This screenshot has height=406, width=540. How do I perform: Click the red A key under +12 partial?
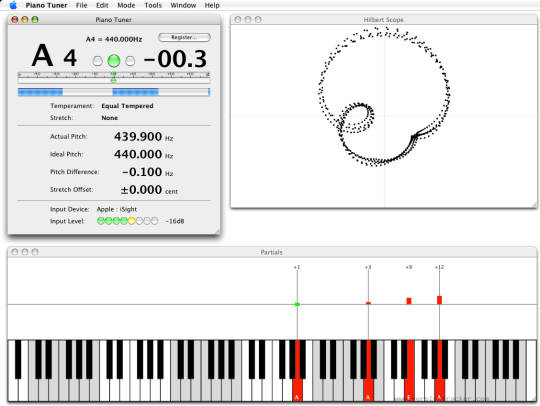point(439,390)
